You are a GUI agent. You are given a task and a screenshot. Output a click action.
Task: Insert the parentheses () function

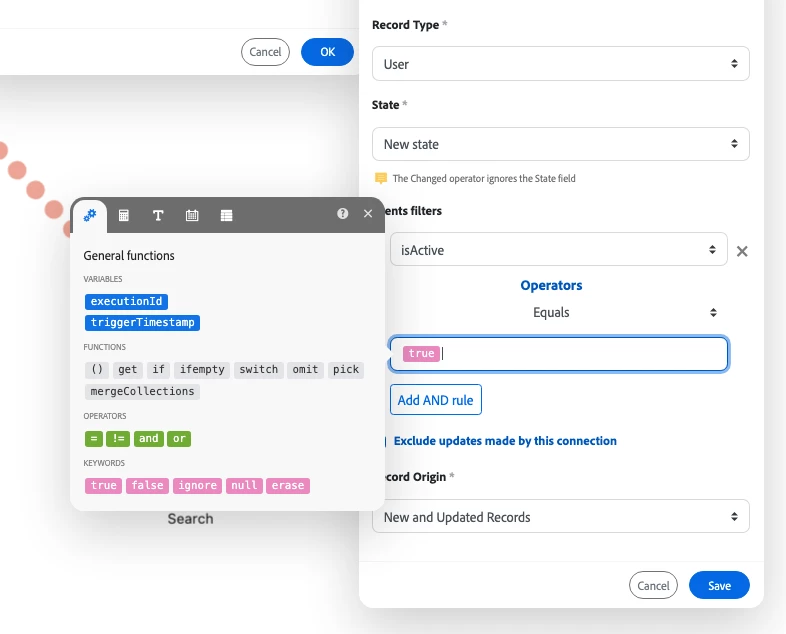click(x=97, y=370)
